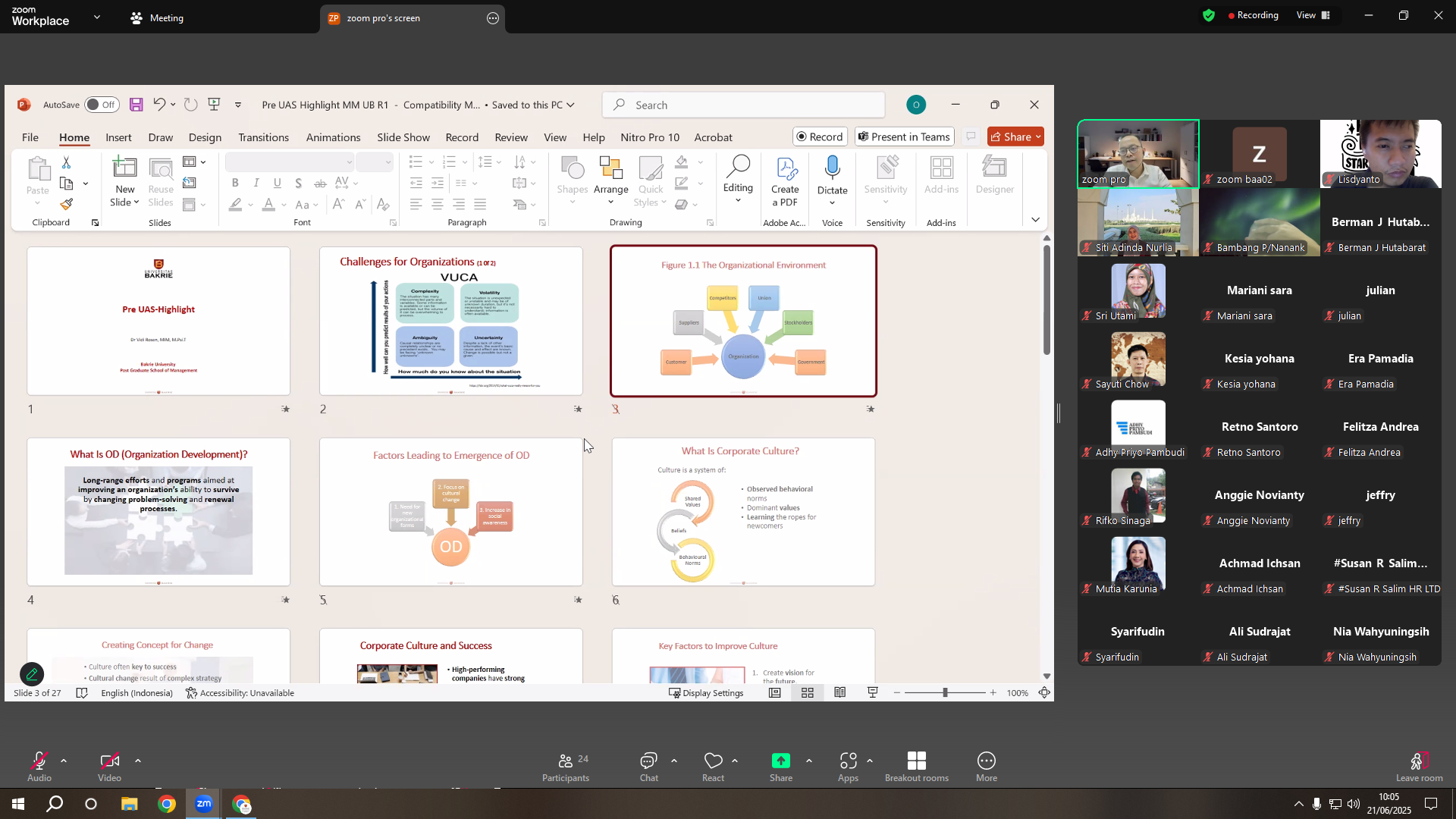Go to the Slide Show tab
This screenshot has height=819, width=1456.
coord(403,137)
